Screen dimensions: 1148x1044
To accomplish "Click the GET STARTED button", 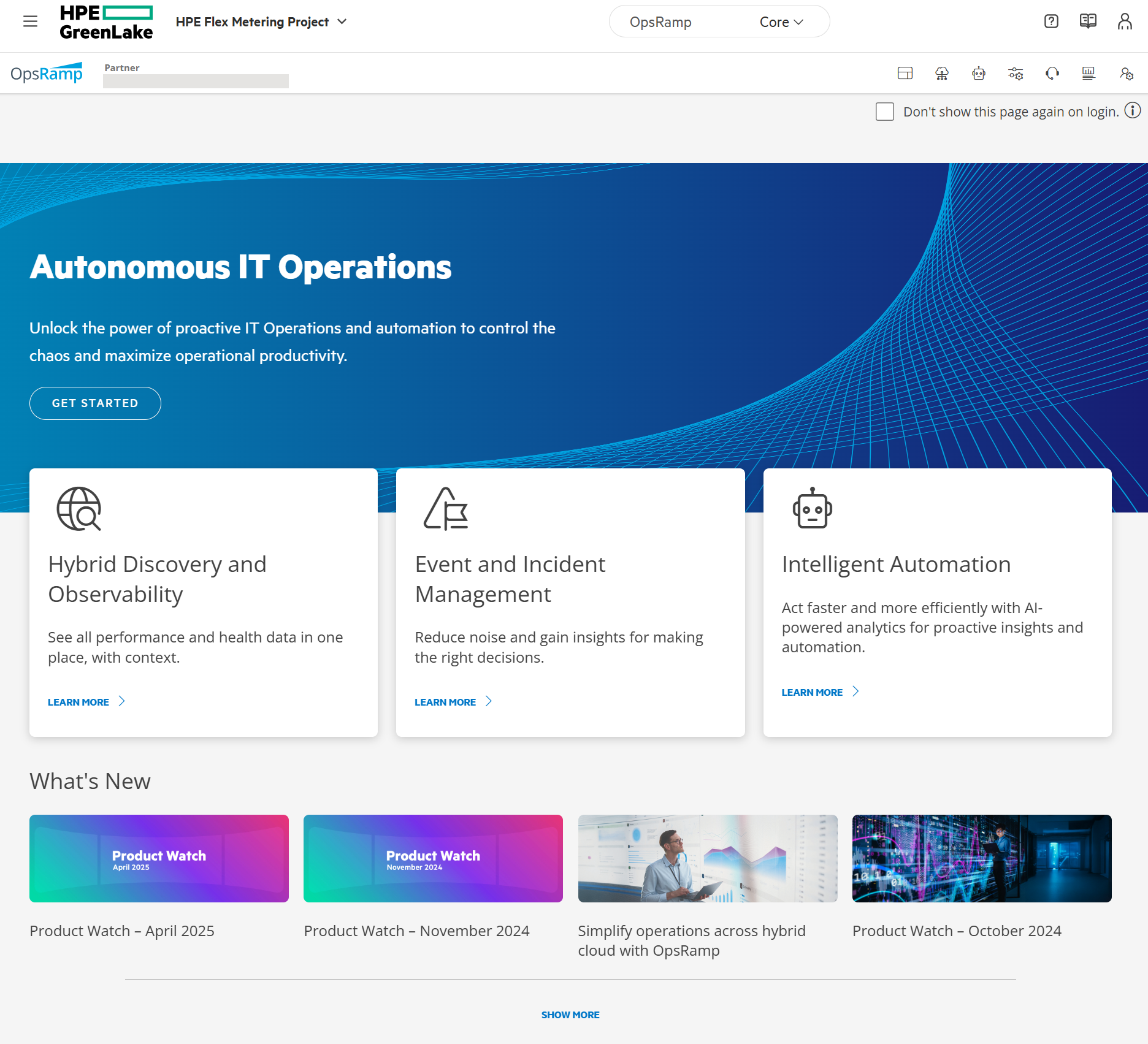I will point(95,403).
